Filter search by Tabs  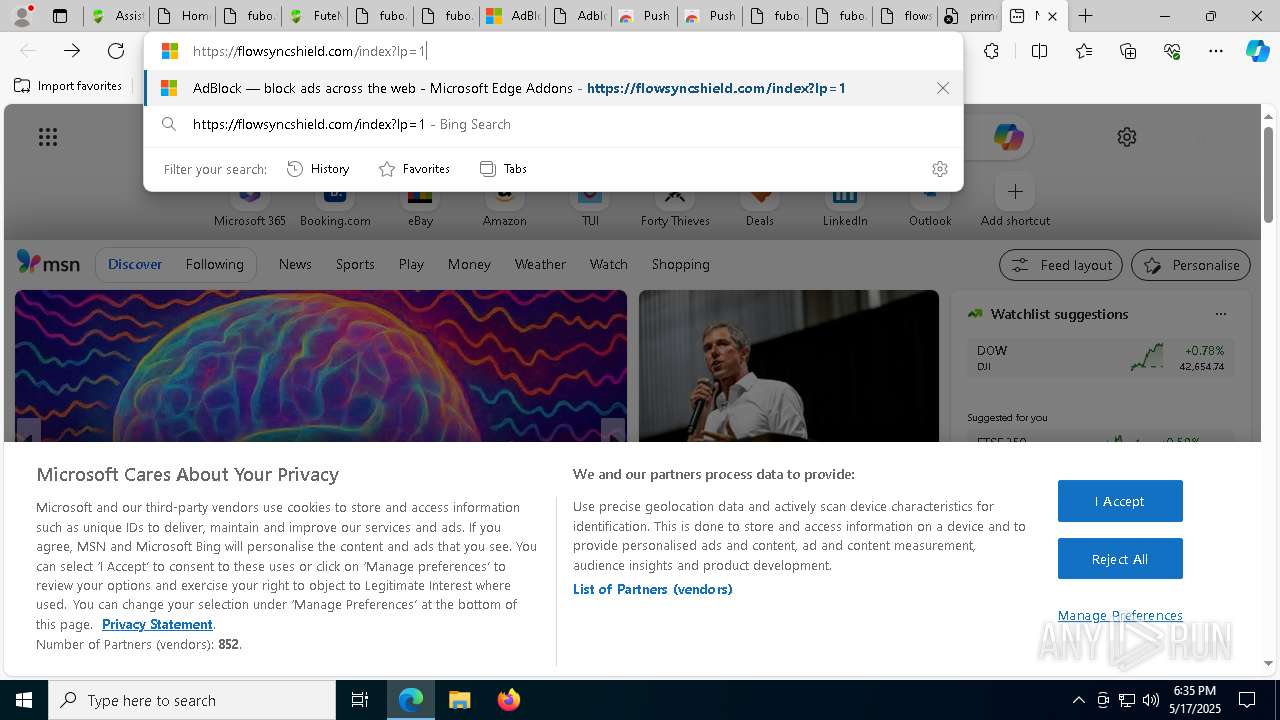tap(503, 169)
